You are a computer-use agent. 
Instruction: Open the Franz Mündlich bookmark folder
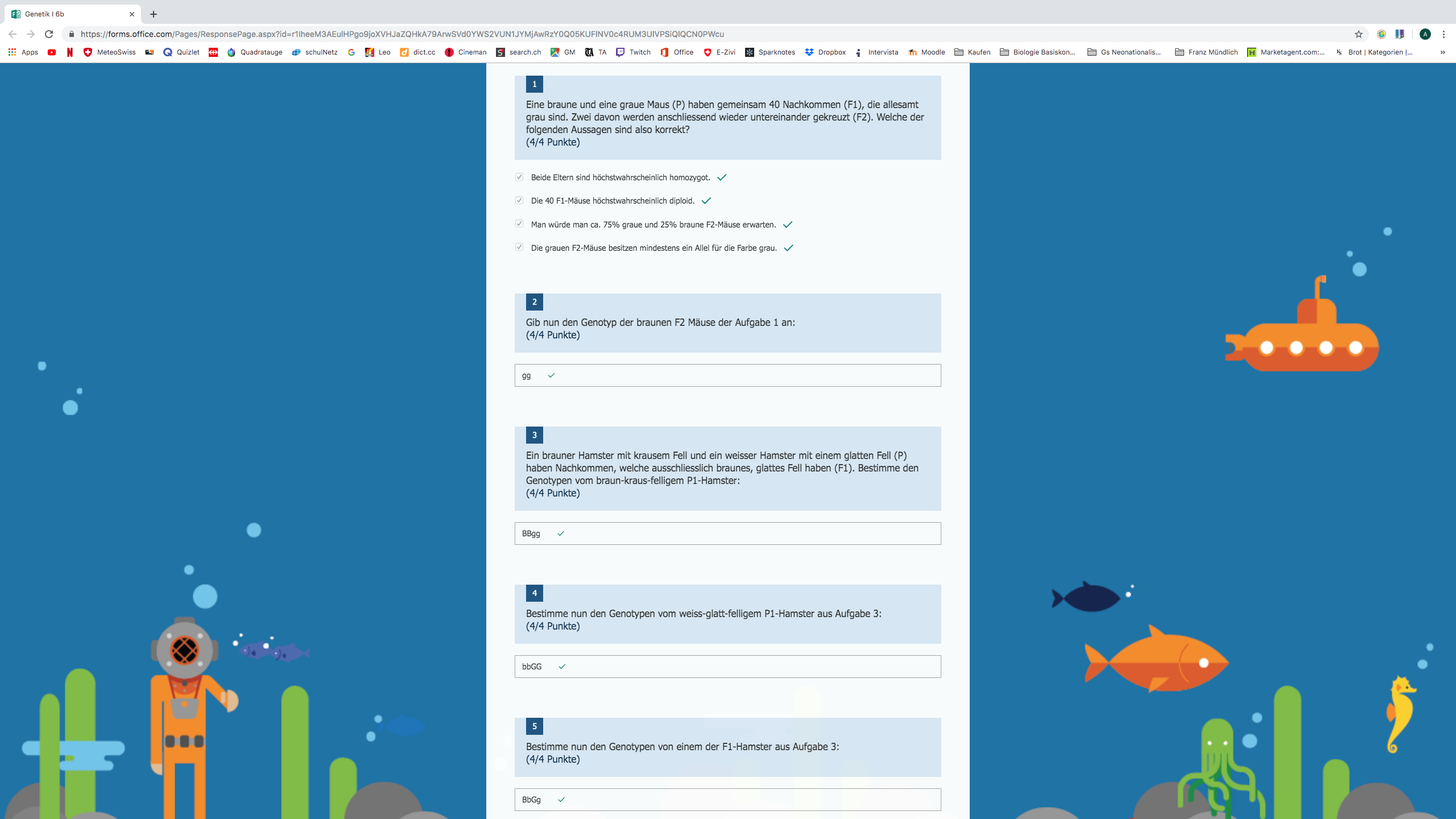[1206, 52]
